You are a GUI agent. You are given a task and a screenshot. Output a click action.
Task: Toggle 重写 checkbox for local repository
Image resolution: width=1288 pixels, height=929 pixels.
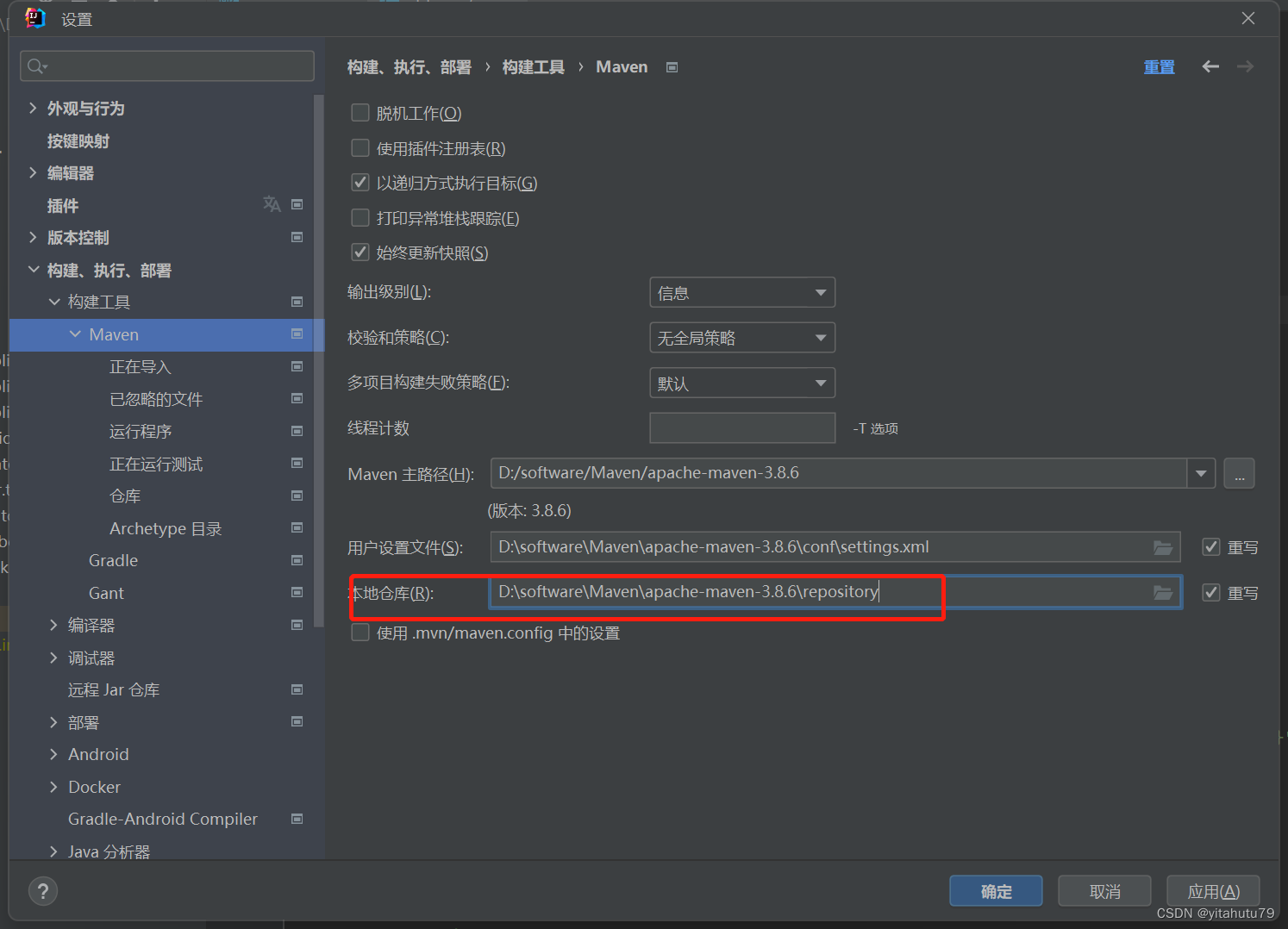tap(1211, 592)
